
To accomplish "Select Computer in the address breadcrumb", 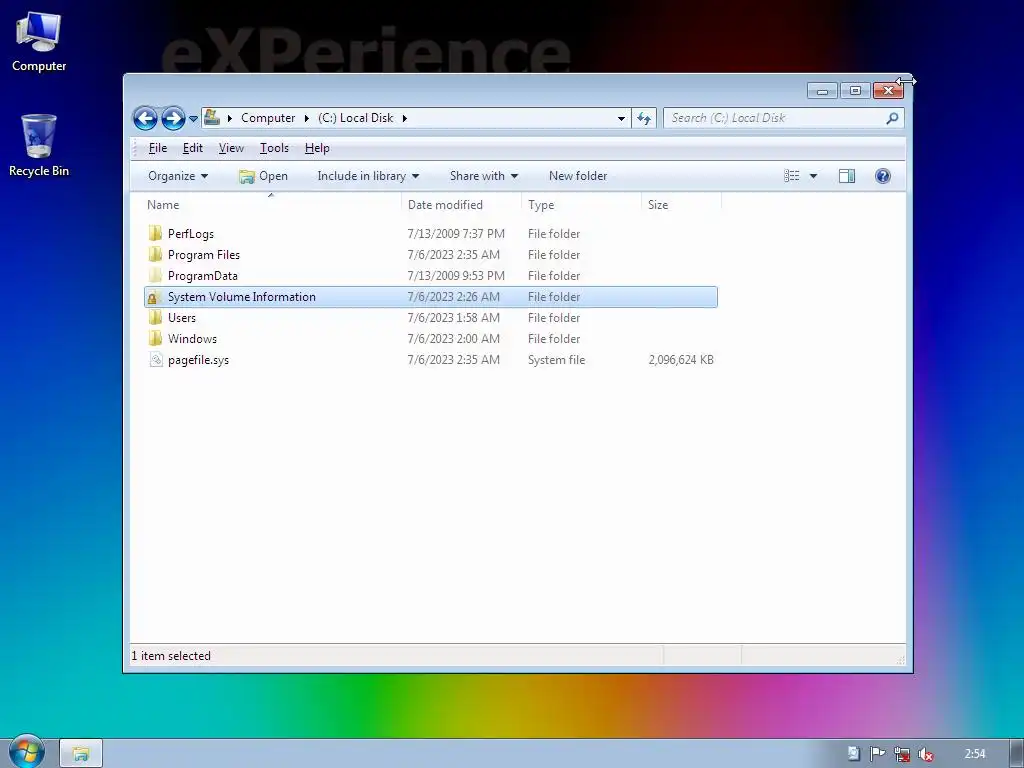I will [x=268, y=118].
